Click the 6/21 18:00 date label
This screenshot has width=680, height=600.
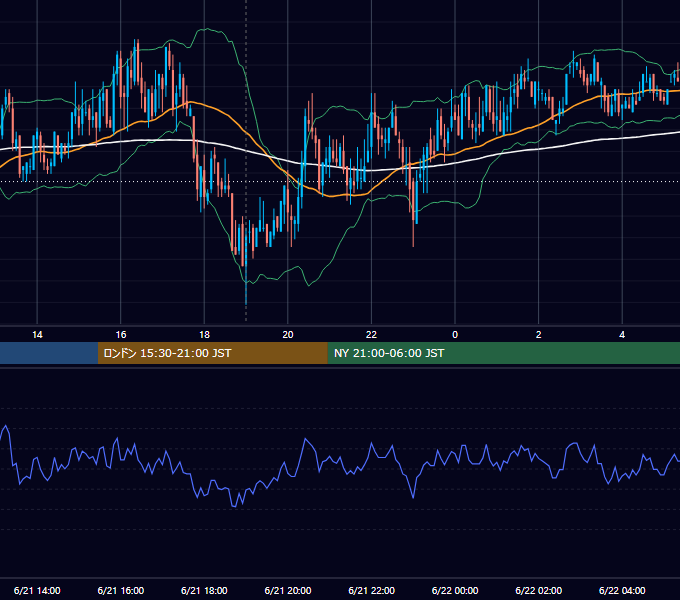(204, 590)
